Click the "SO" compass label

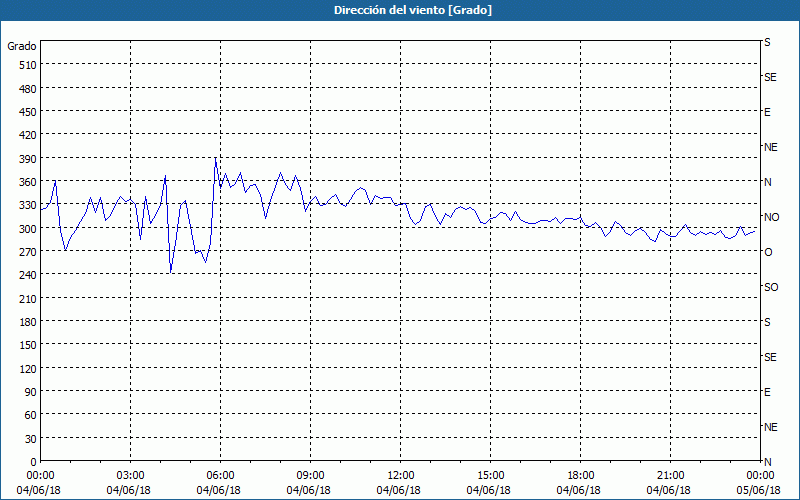coord(771,288)
